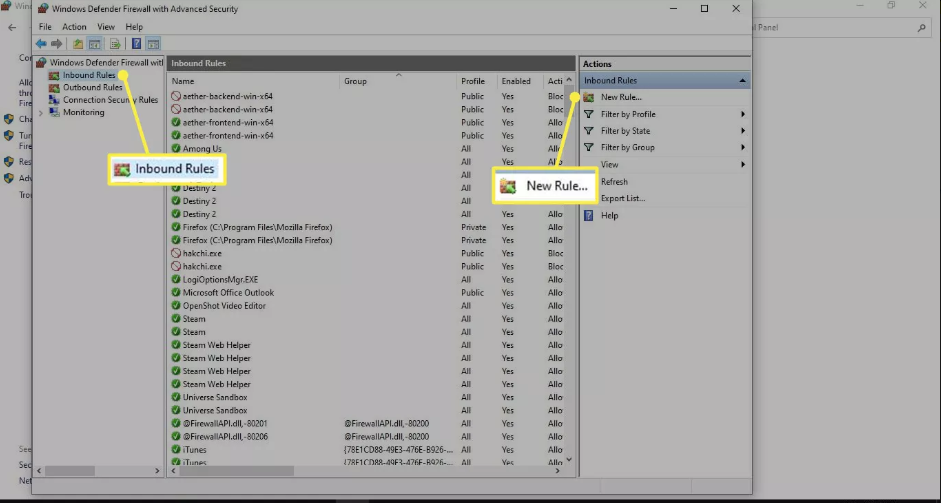
Task: Toggle the Show/Hide Action Pane toolbar icon
Action: pyautogui.click(x=154, y=44)
